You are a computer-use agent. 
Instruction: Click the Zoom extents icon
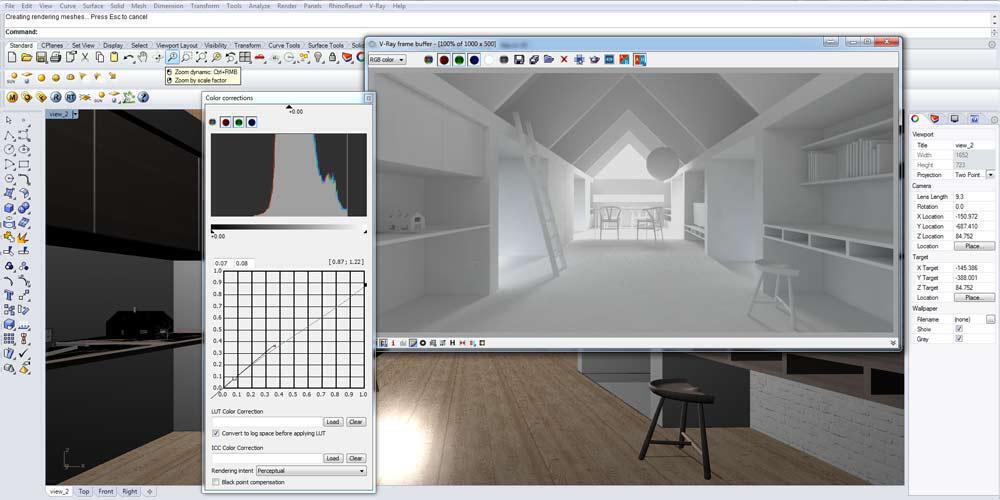(202, 57)
